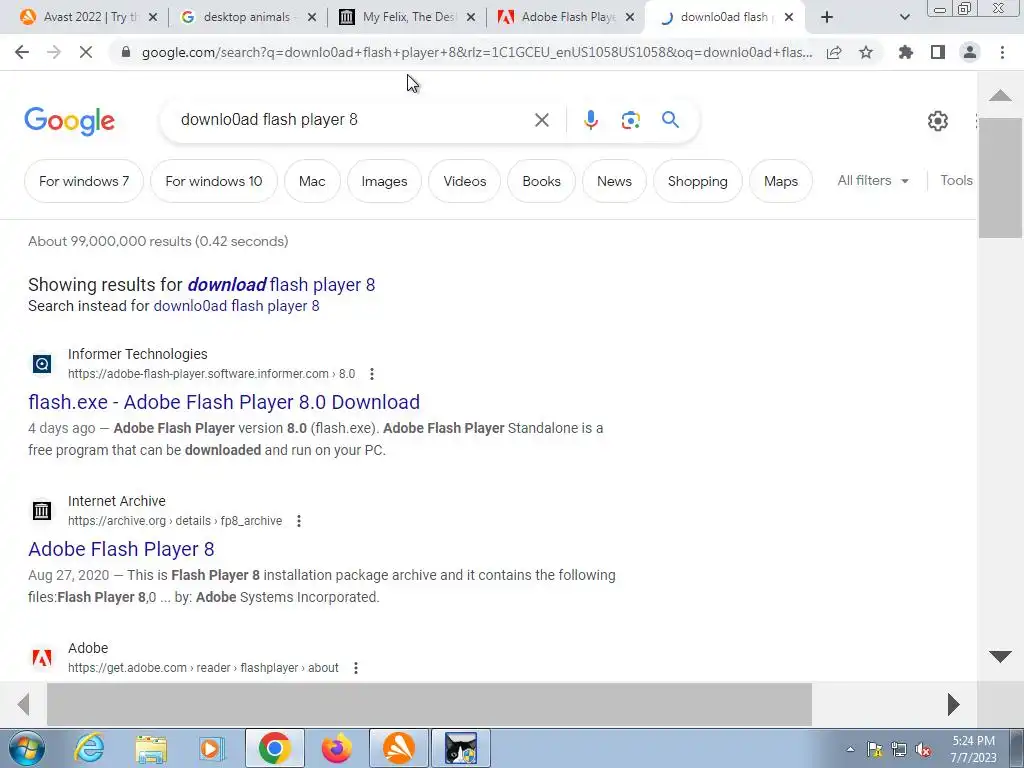Switch to Shopping results

(697, 181)
